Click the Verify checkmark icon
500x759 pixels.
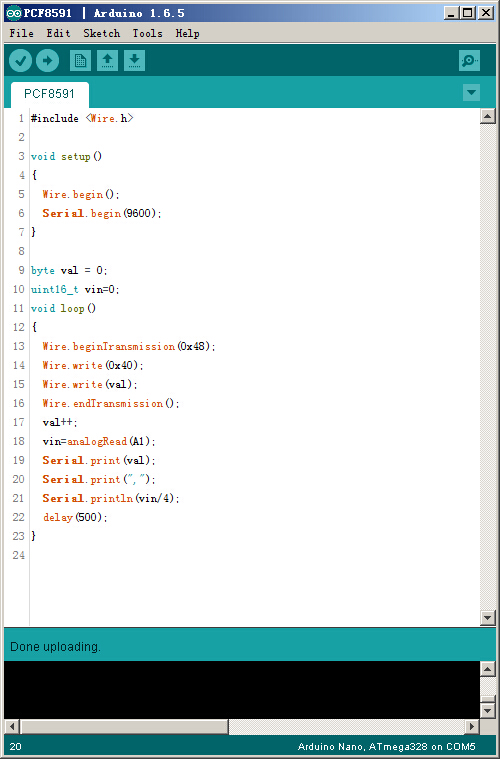coord(20,61)
